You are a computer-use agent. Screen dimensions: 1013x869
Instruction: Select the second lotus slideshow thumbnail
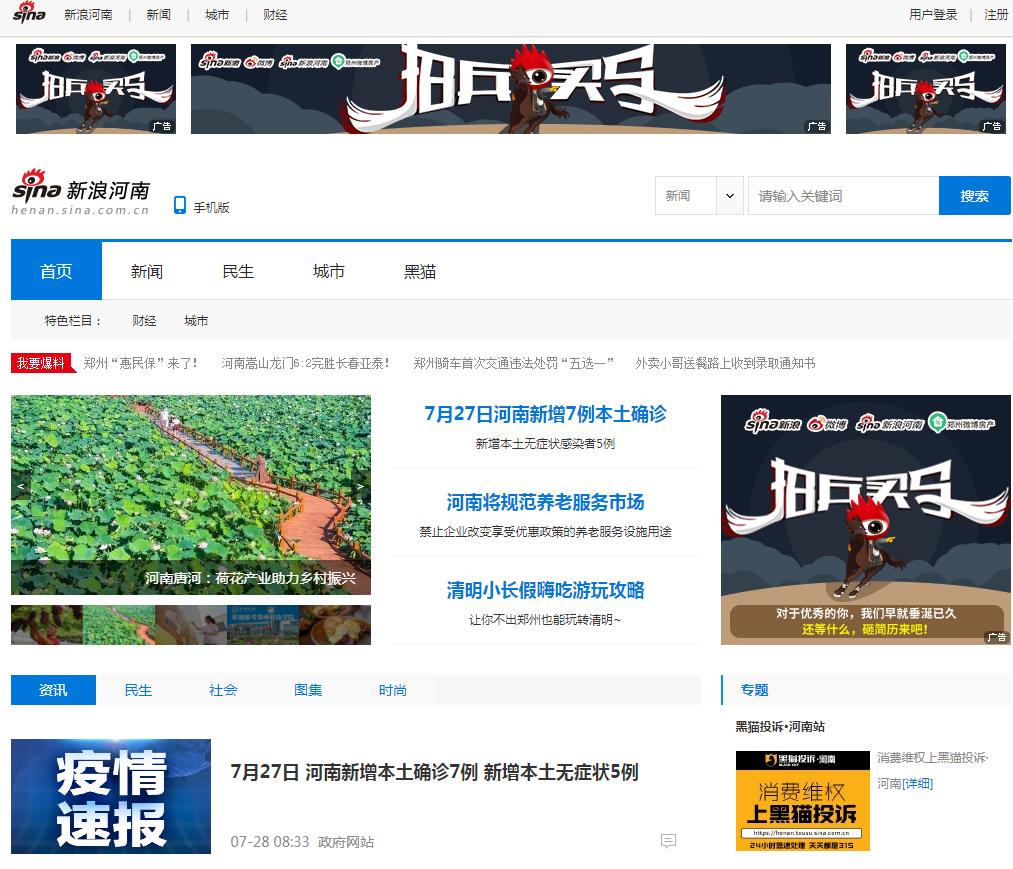tap(119, 625)
